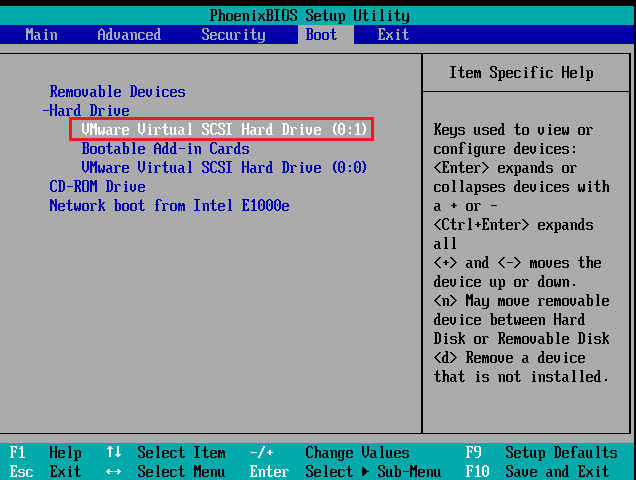Click the -/+ Change Values hint
636x480 pixels.
click(330, 453)
